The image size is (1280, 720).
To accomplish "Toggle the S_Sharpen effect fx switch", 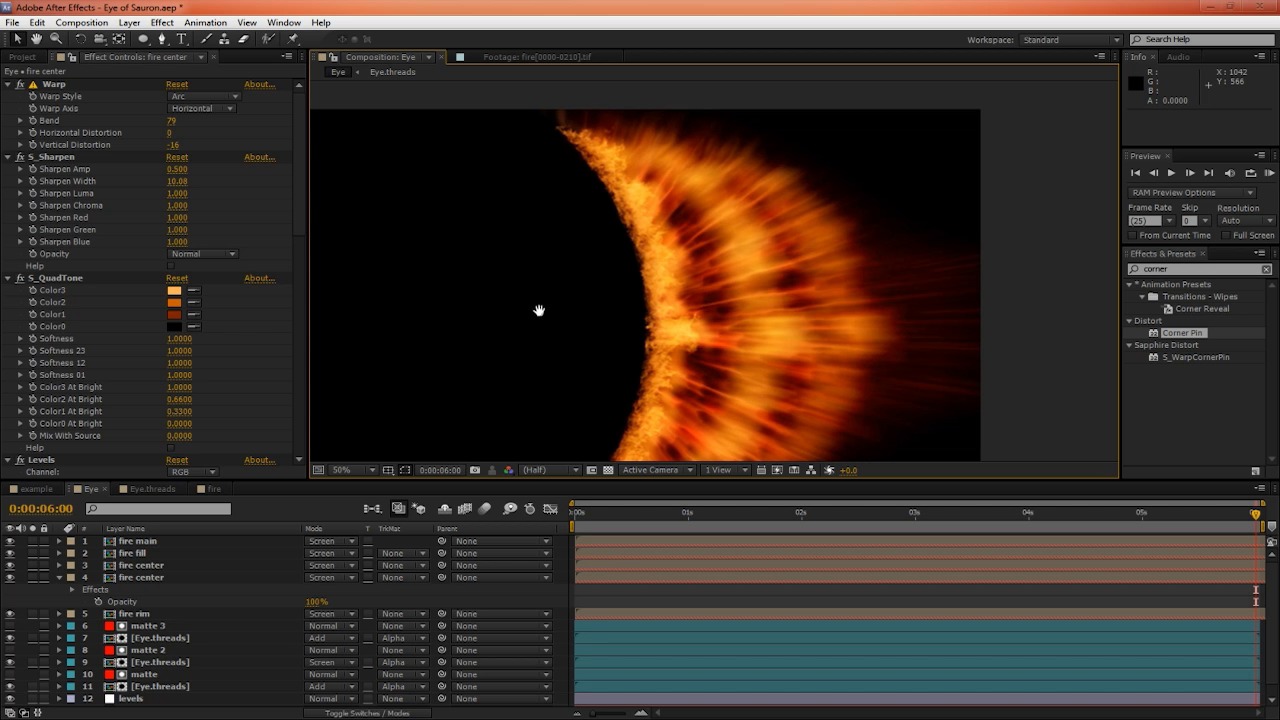I will click(20, 157).
